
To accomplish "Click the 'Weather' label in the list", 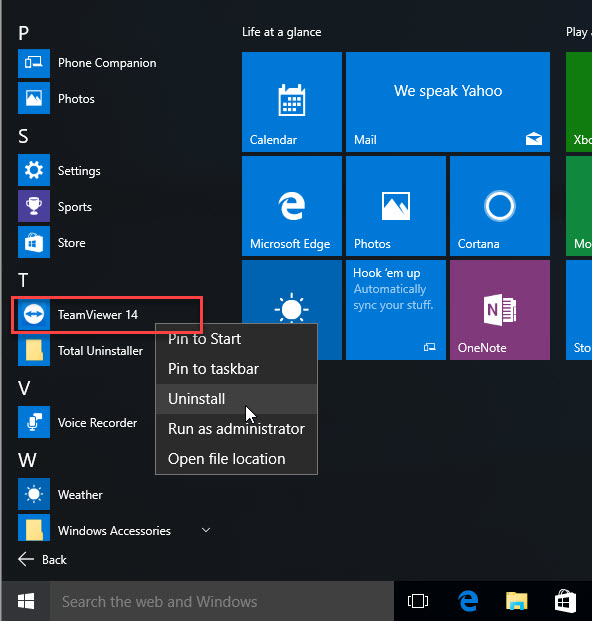I will 80,495.
